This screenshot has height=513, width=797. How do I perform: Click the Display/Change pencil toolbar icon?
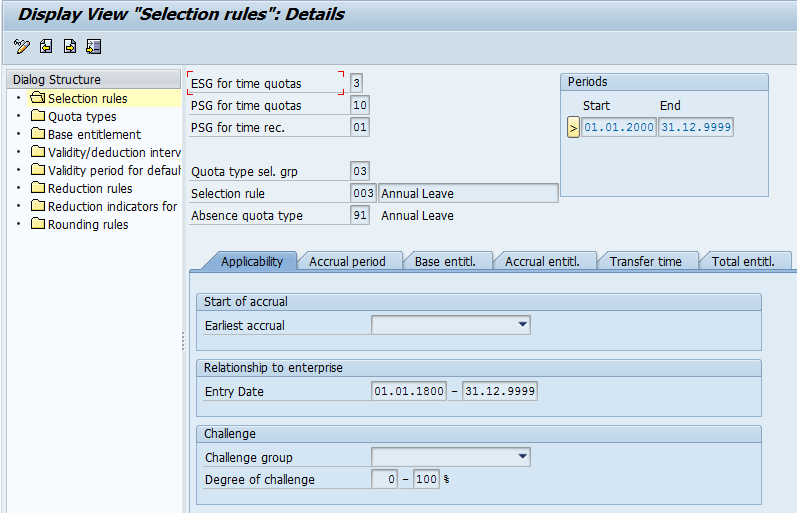click(x=22, y=46)
